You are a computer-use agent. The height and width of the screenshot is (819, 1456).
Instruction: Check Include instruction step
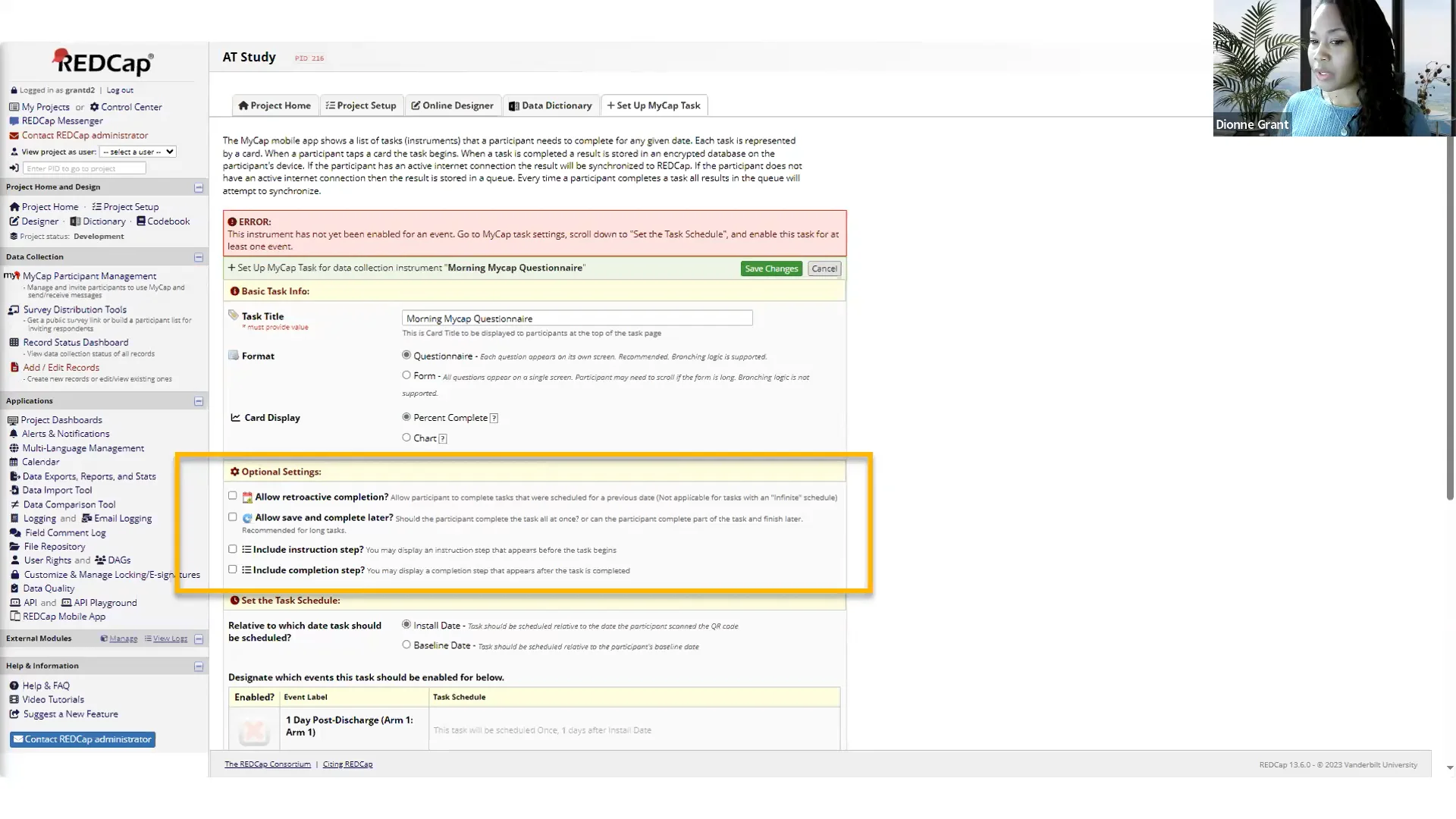click(x=233, y=548)
